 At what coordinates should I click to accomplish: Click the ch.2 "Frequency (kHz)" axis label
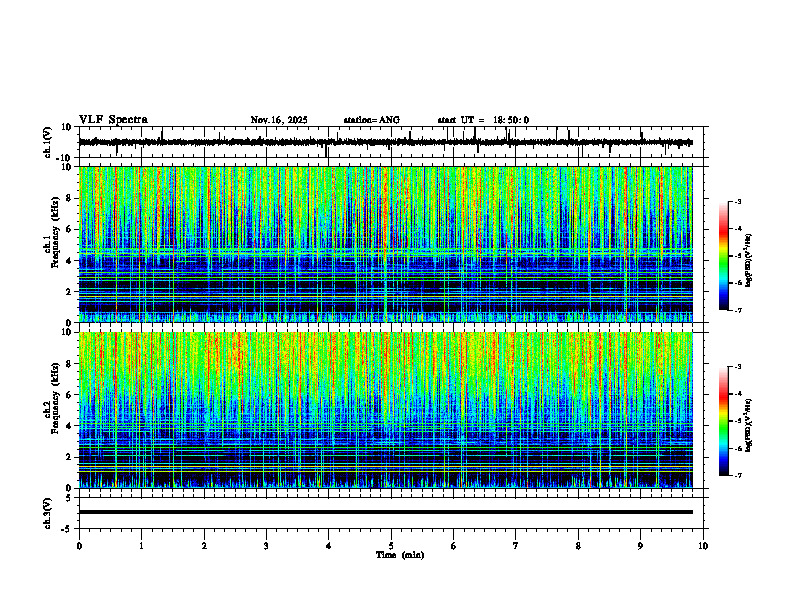[x=55, y=398]
